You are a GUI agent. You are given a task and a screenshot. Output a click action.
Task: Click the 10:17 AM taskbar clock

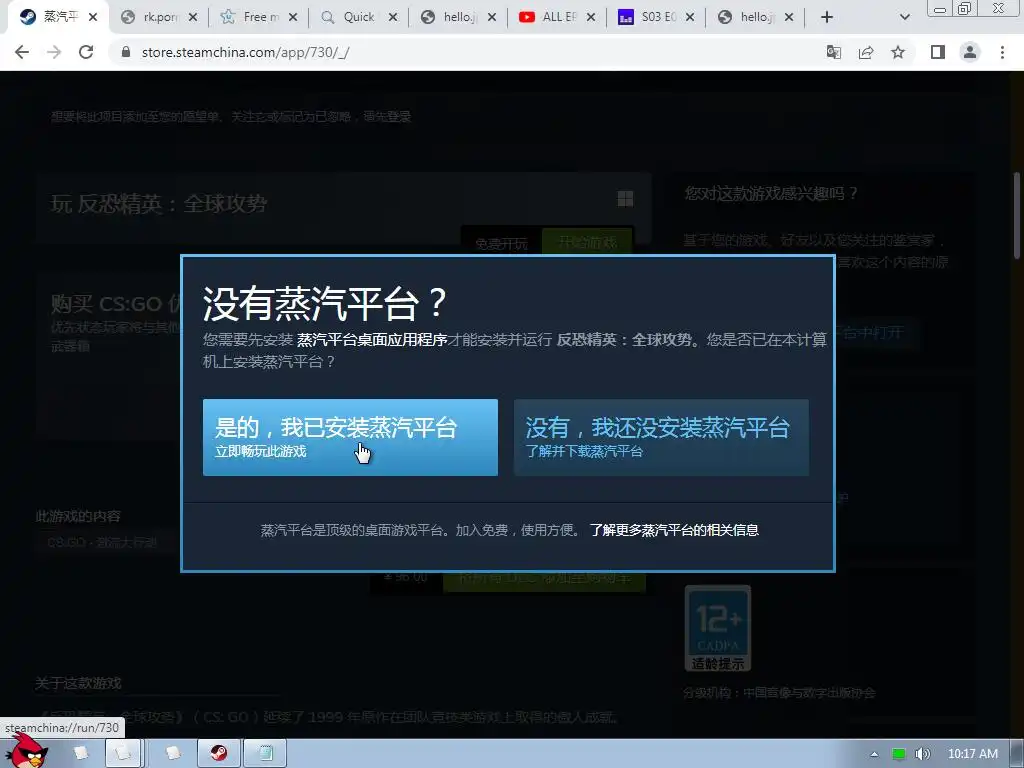click(972, 754)
